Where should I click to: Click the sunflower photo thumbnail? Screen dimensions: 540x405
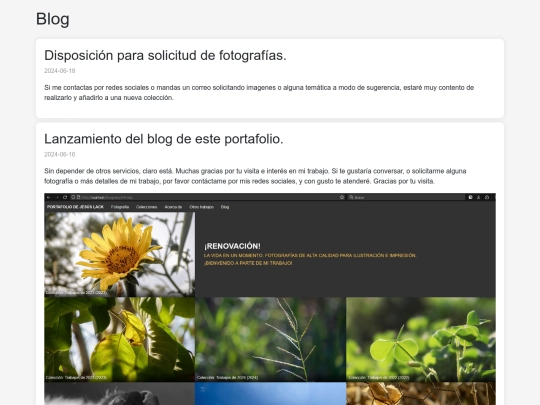pyautogui.click(x=120, y=254)
